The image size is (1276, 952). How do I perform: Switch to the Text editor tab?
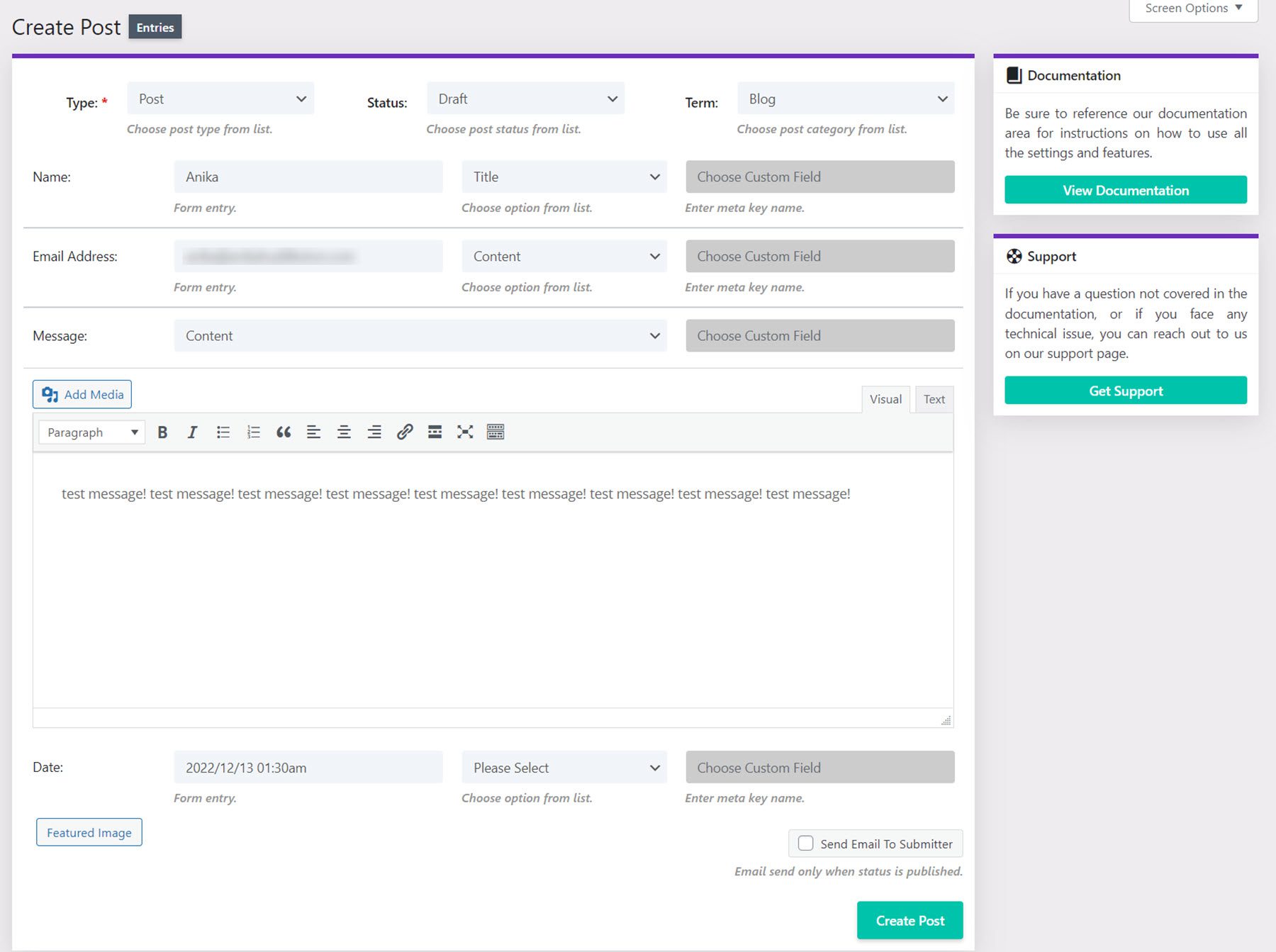click(934, 398)
